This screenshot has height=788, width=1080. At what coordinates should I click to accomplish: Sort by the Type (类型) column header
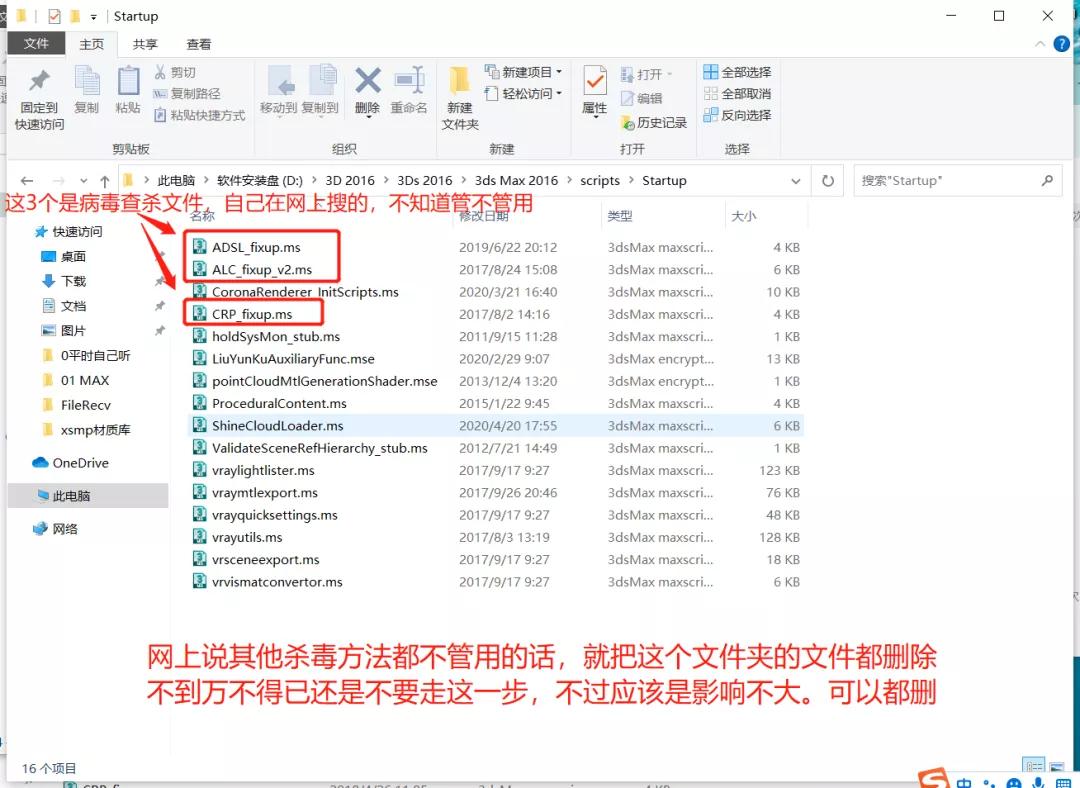click(x=620, y=216)
